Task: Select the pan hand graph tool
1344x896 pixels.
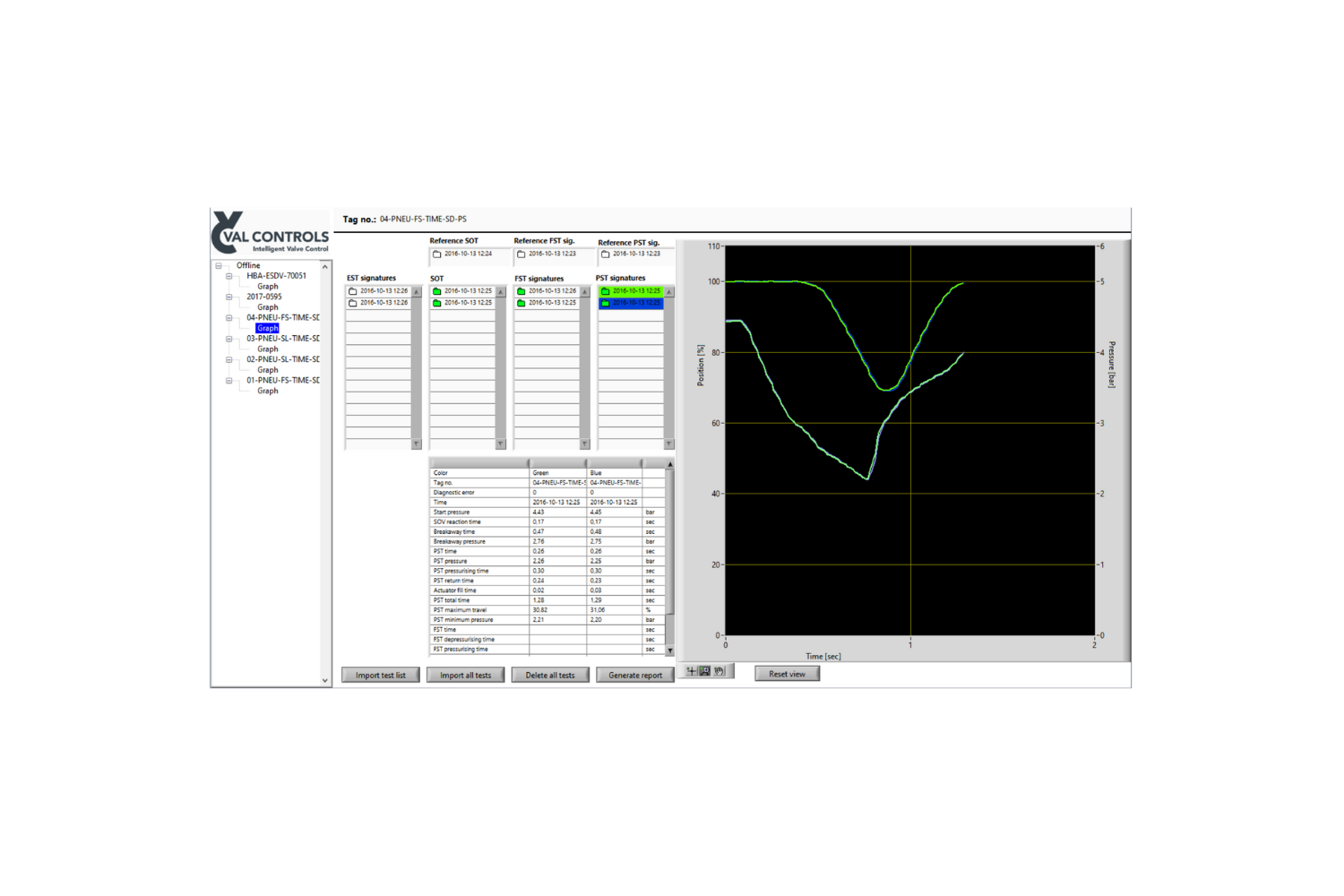Action: click(719, 671)
